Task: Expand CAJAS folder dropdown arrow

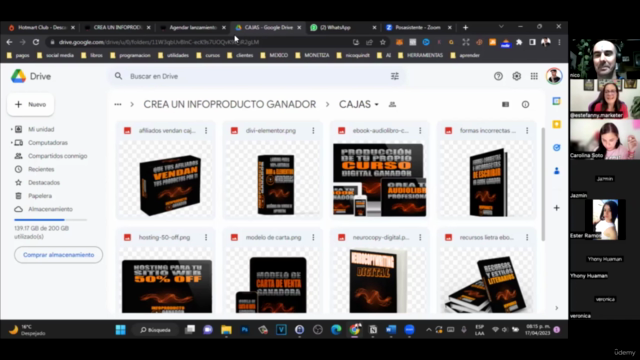Action: 376,105
